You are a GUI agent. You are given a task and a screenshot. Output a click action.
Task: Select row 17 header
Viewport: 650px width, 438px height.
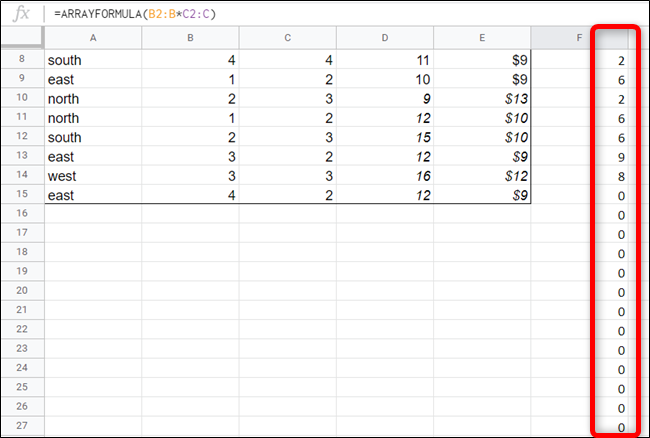click(22, 233)
